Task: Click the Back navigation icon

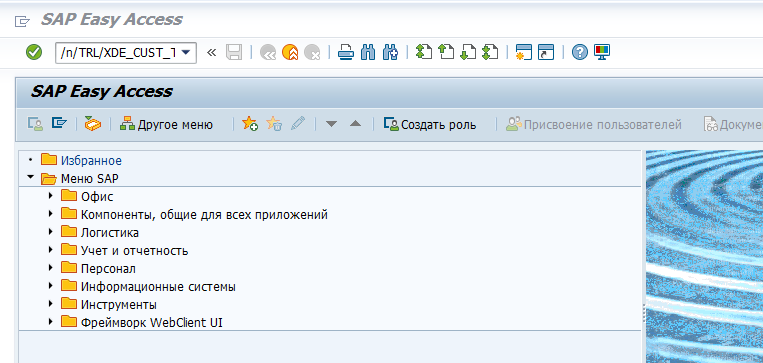Action: click(x=268, y=52)
